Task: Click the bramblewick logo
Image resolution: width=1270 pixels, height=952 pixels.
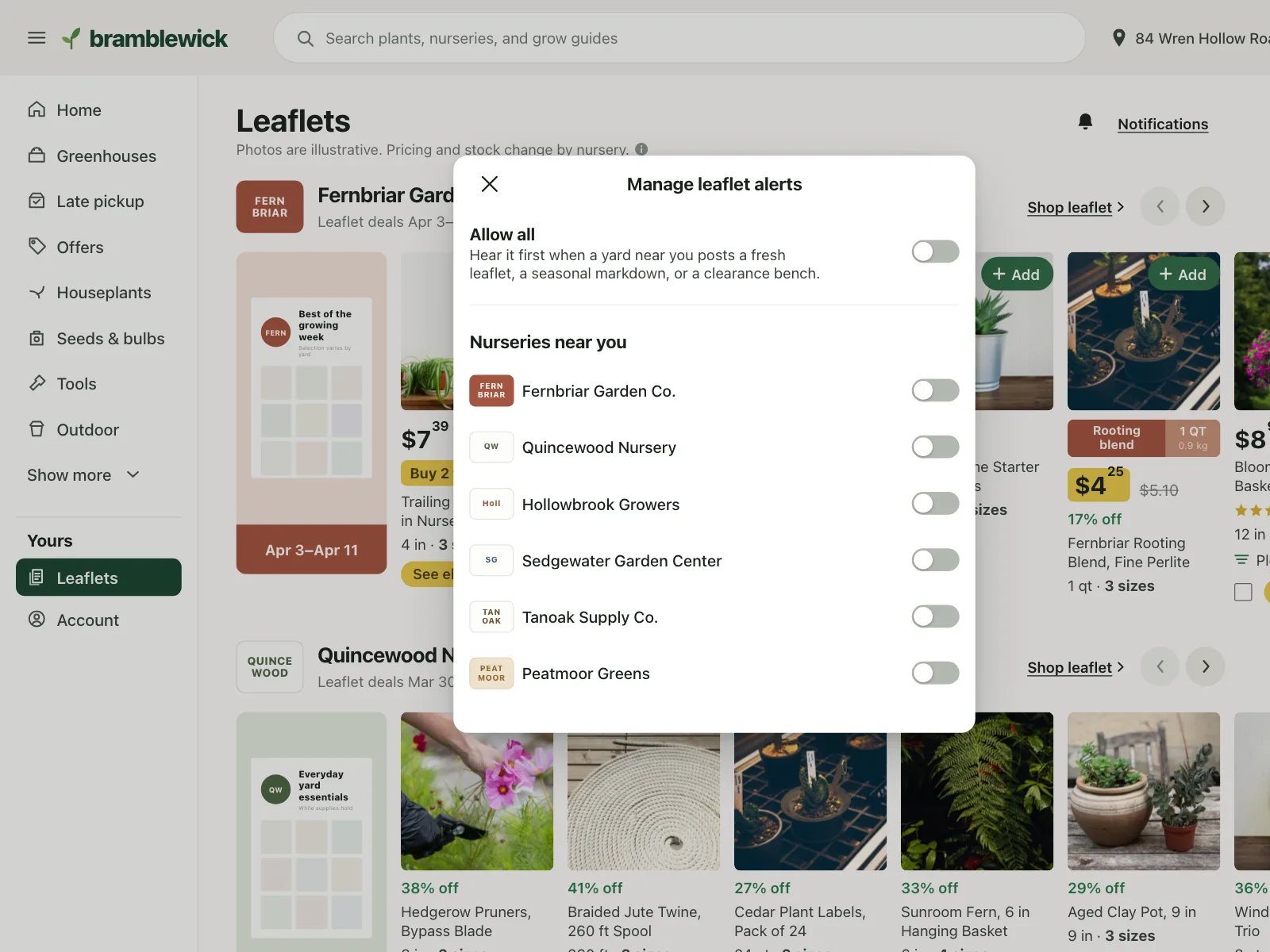Action: pyautogui.click(x=145, y=38)
